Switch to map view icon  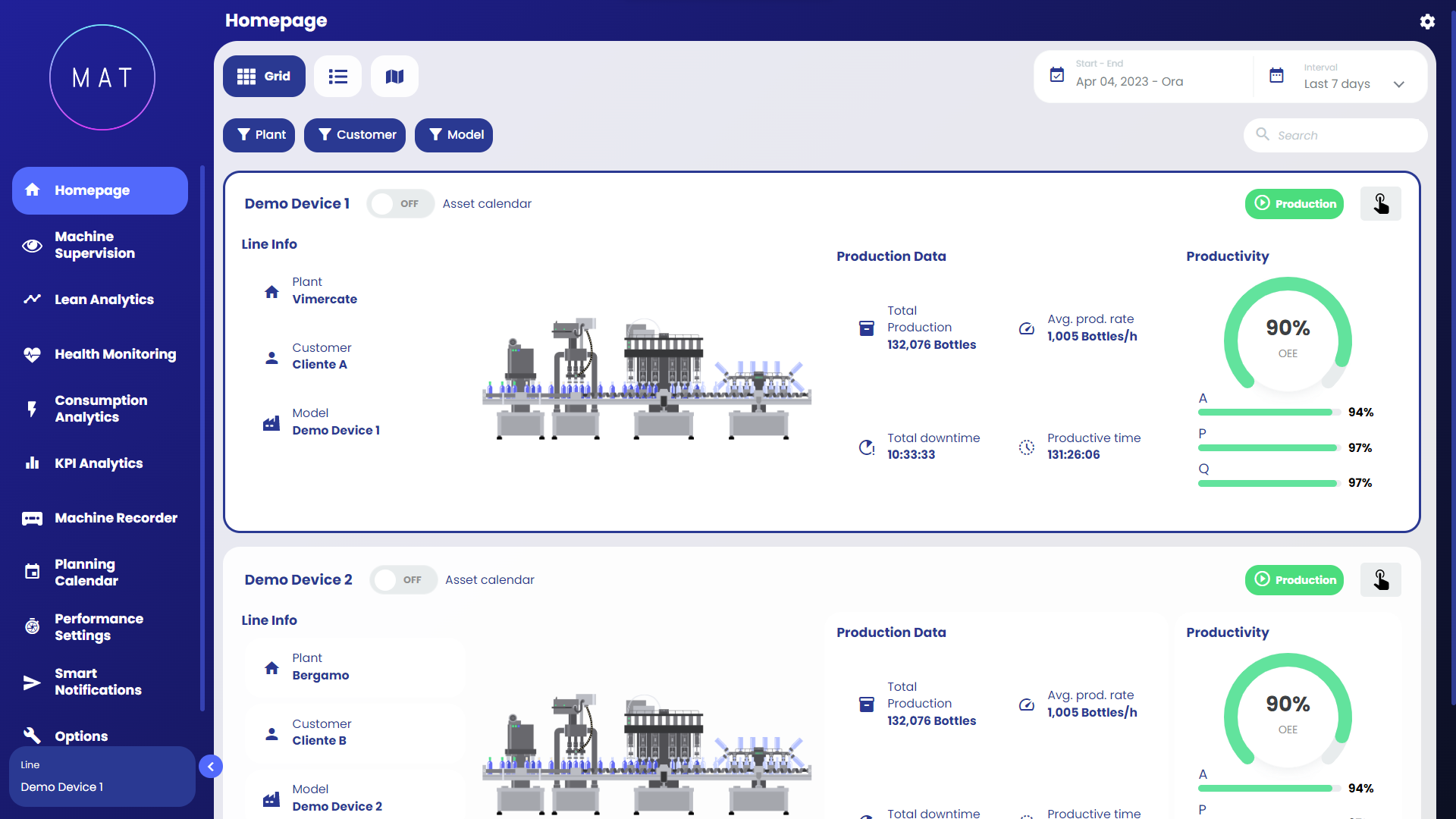394,77
